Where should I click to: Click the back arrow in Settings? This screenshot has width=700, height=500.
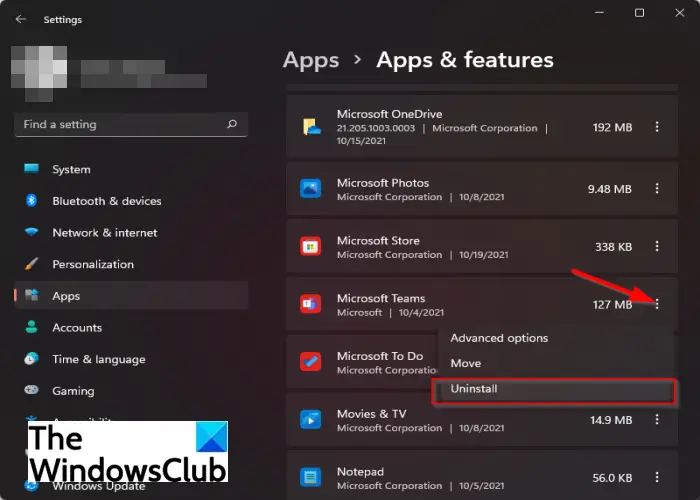21,19
